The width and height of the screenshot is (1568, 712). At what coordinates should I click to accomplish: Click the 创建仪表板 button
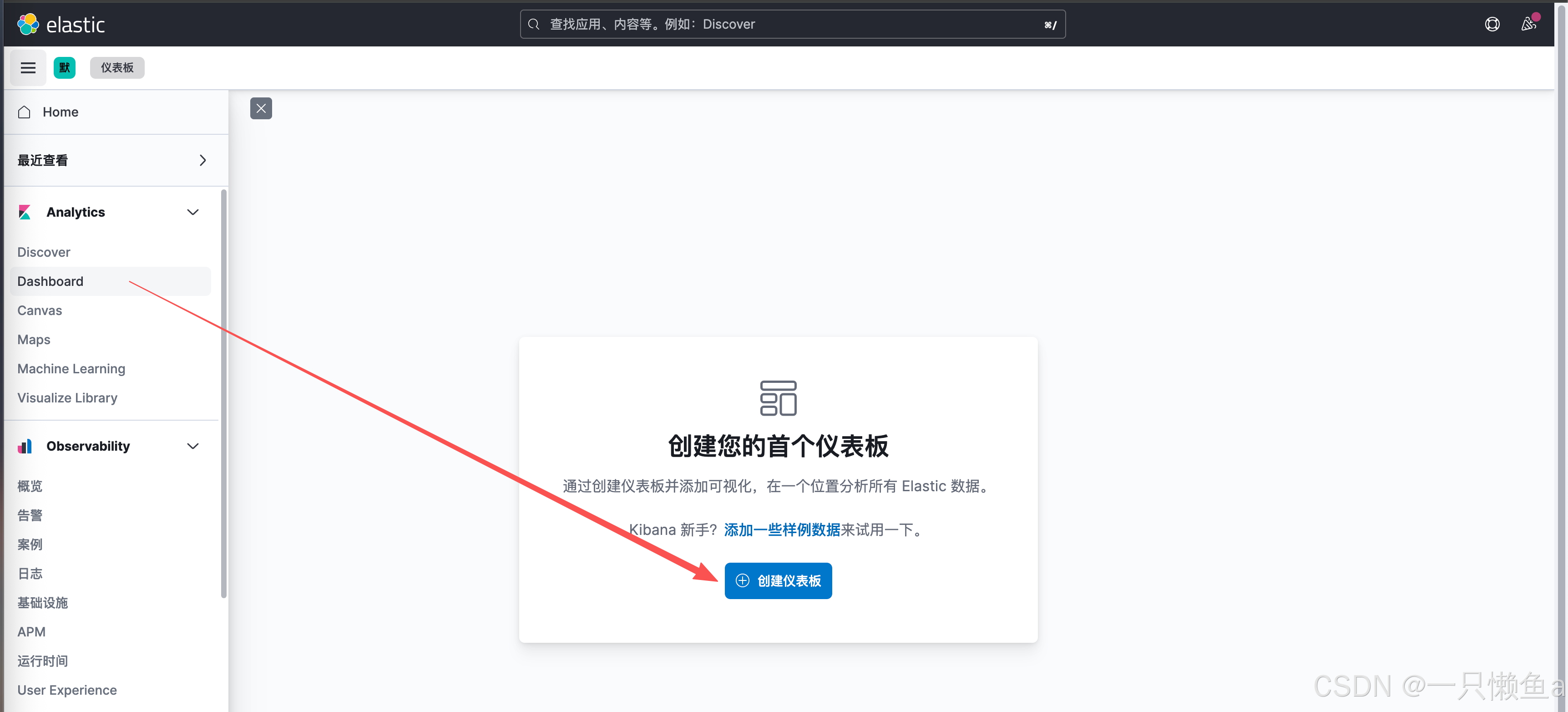click(x=778, y=581)
